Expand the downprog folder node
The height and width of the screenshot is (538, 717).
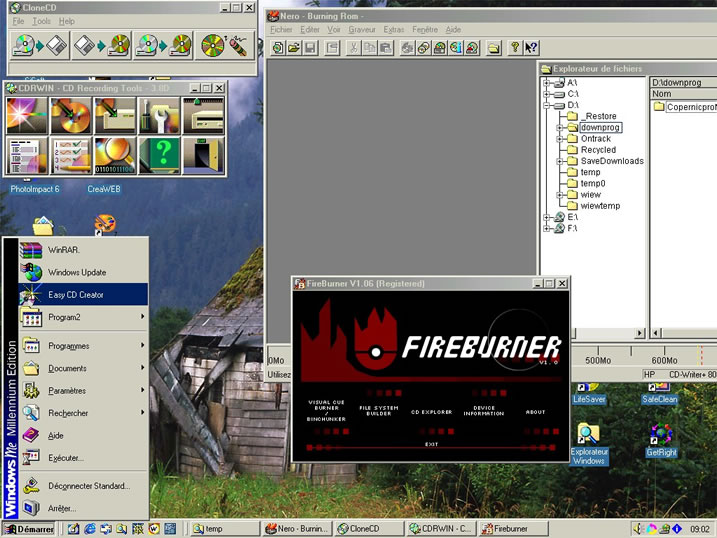tap(560, 128)
